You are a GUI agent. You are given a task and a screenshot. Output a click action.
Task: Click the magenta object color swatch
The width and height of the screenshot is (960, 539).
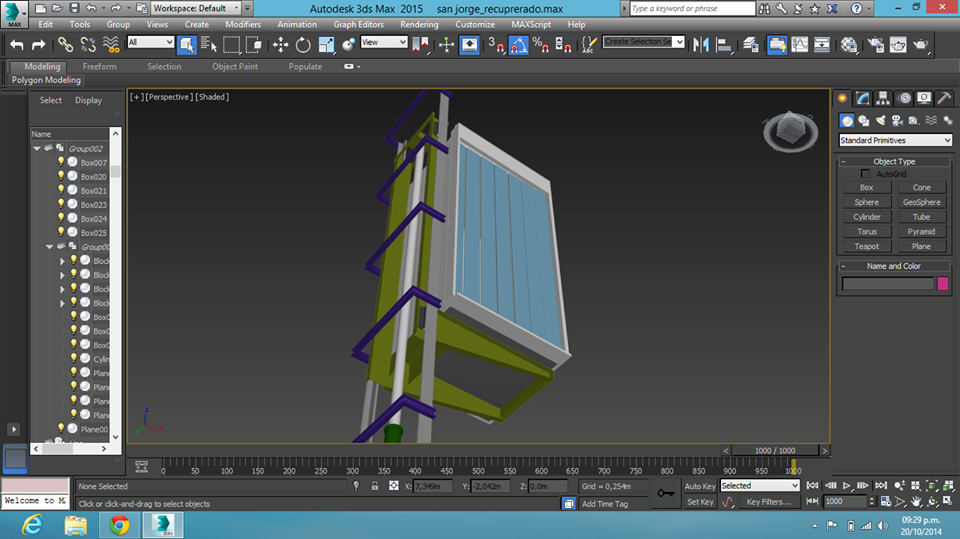(x=942, y=284)
